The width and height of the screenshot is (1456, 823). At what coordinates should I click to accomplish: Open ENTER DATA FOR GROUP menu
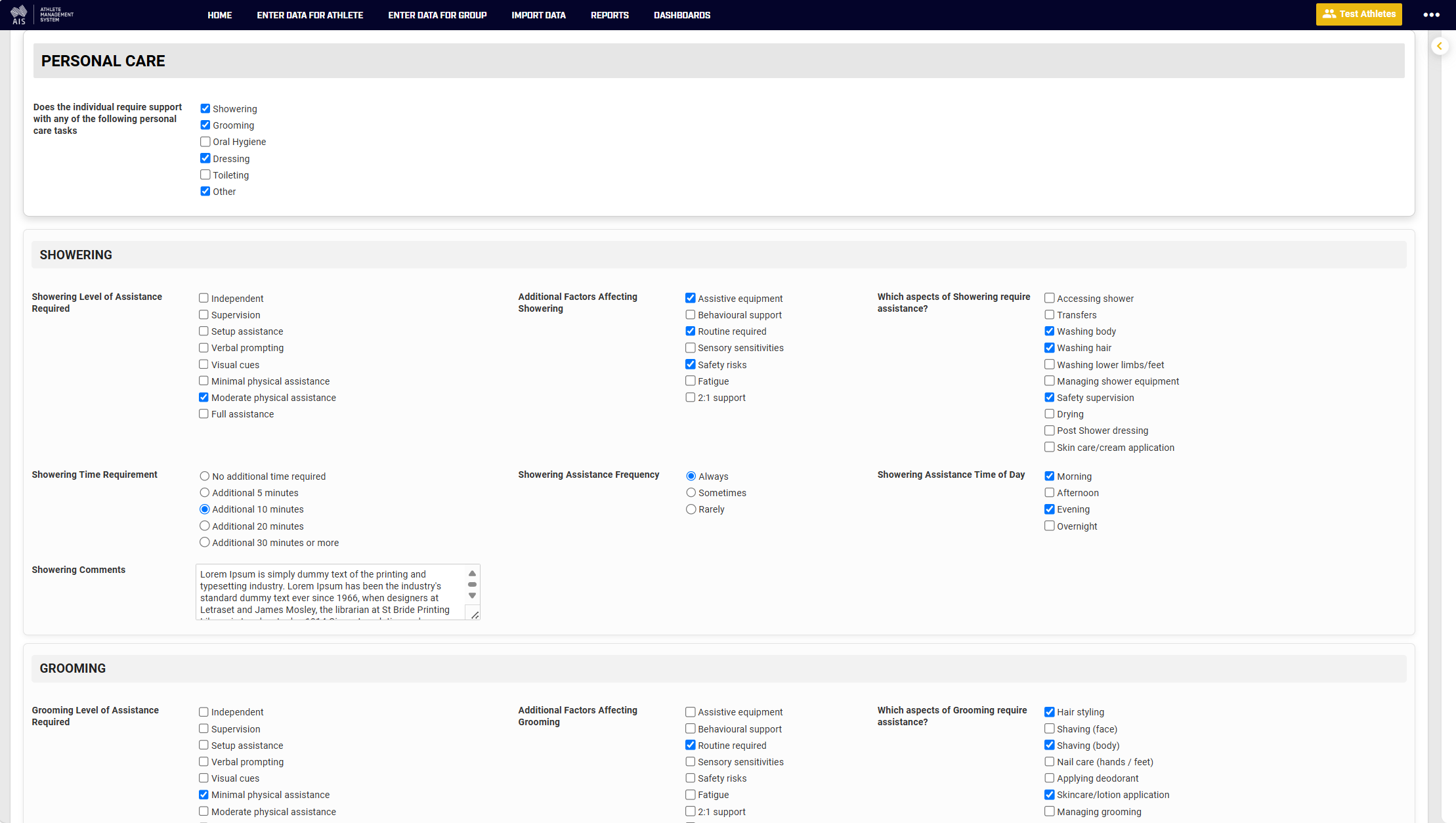437,15
